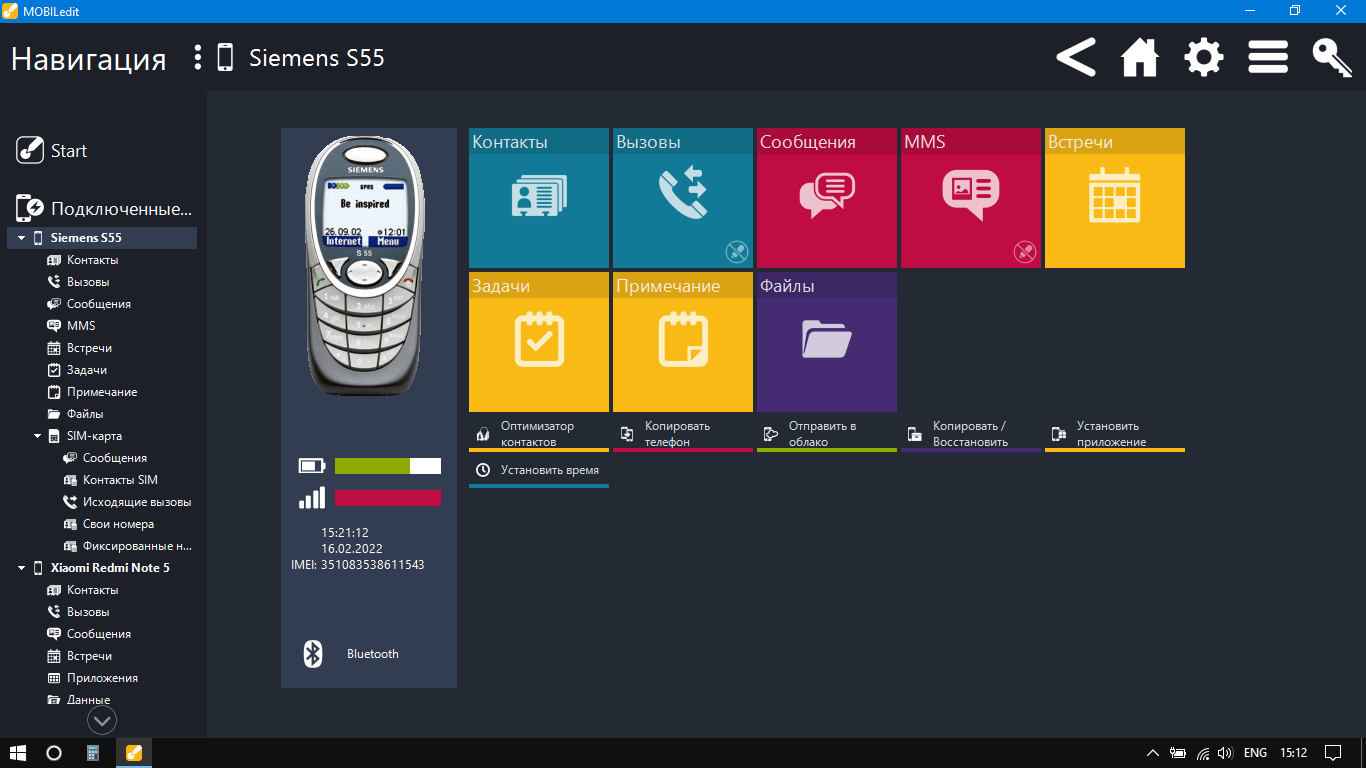Select Вызовы under Siemens S55
Image resolution: width=1366 pixels, height=768 pixels.
click(x=78, y=282)
